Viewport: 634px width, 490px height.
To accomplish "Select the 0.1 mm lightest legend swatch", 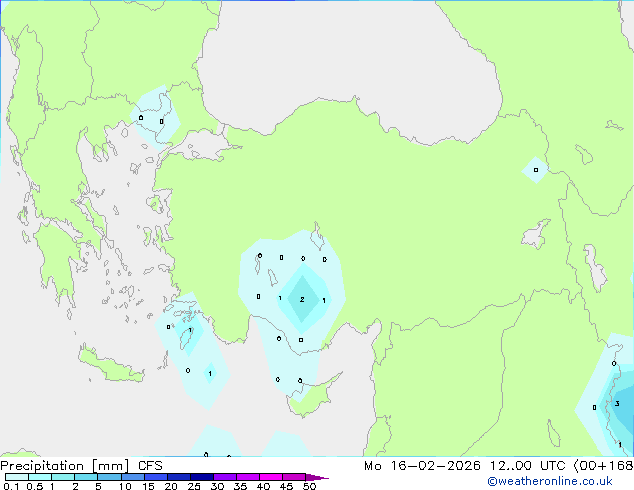I will (15, 477).
